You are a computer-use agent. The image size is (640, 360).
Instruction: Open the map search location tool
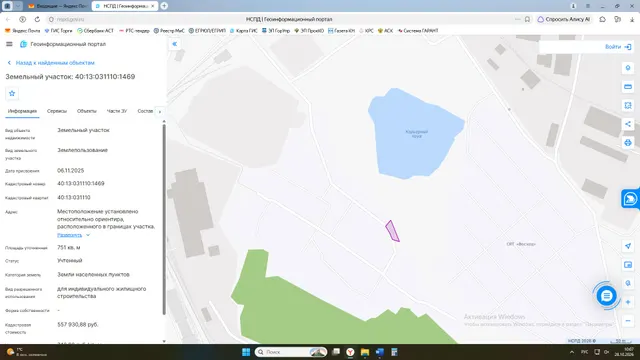click(x=628, y=283)
